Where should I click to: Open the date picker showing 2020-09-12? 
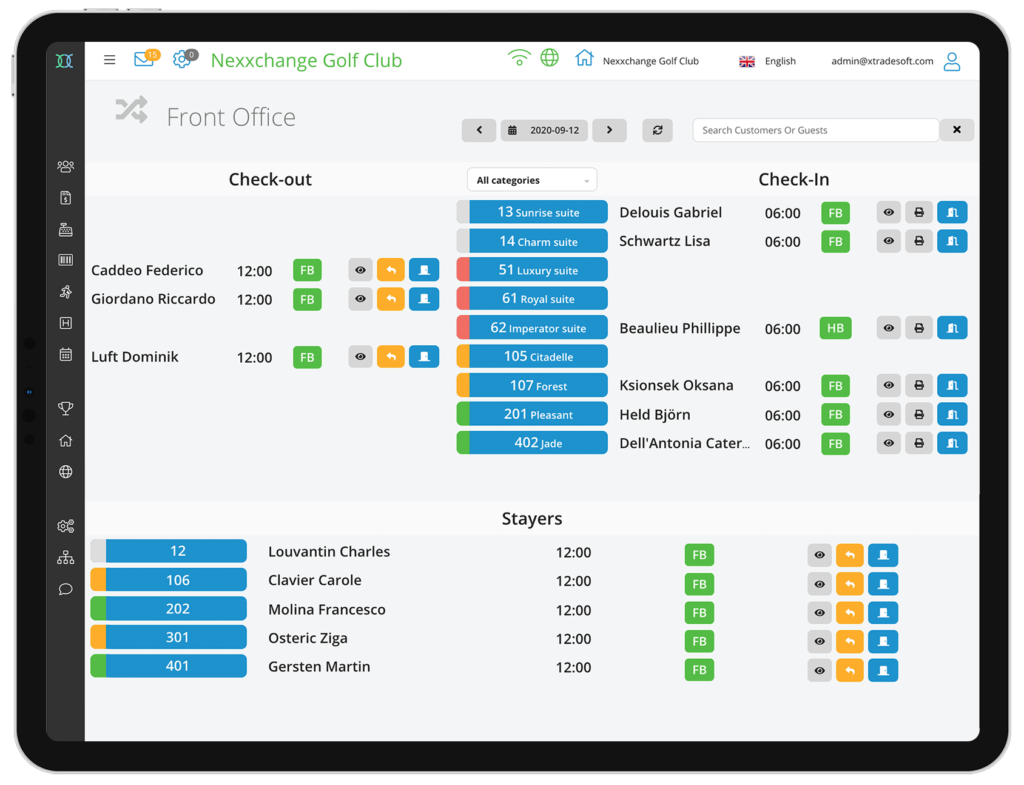544,130
